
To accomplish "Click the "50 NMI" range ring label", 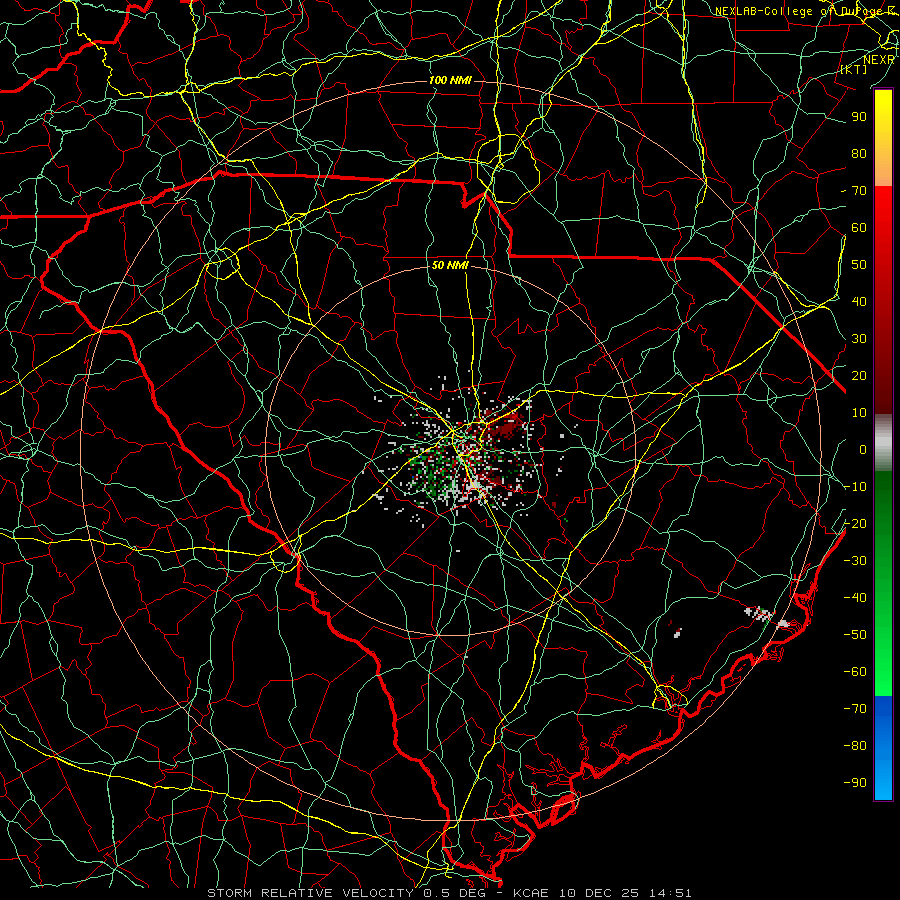I will point(450,265).
